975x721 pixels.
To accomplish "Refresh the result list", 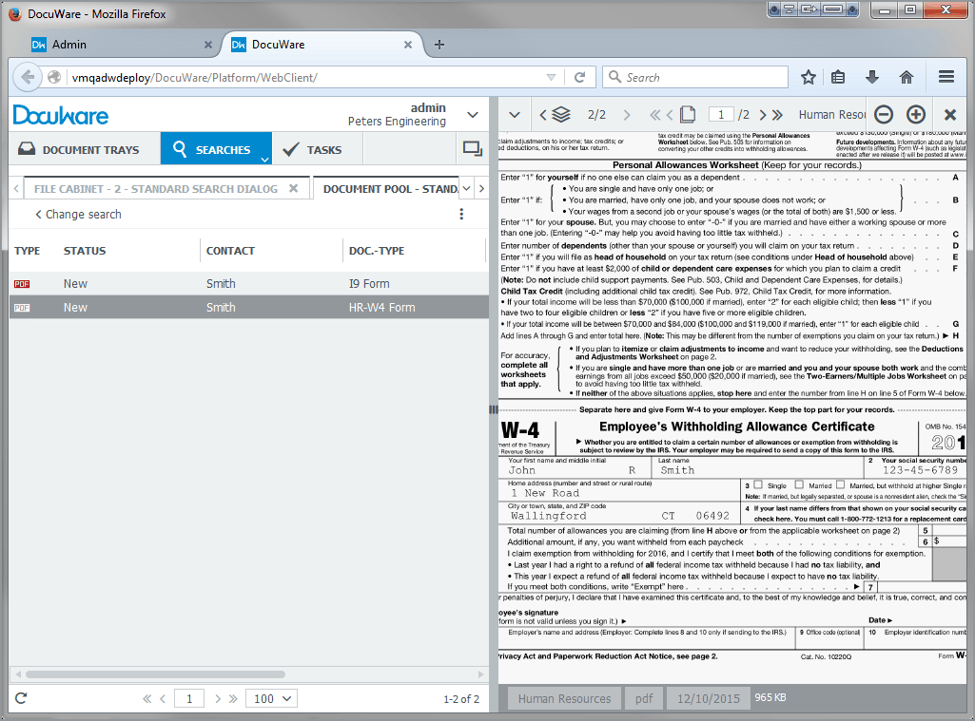I will pyautogui.click(x=20, y=698).
